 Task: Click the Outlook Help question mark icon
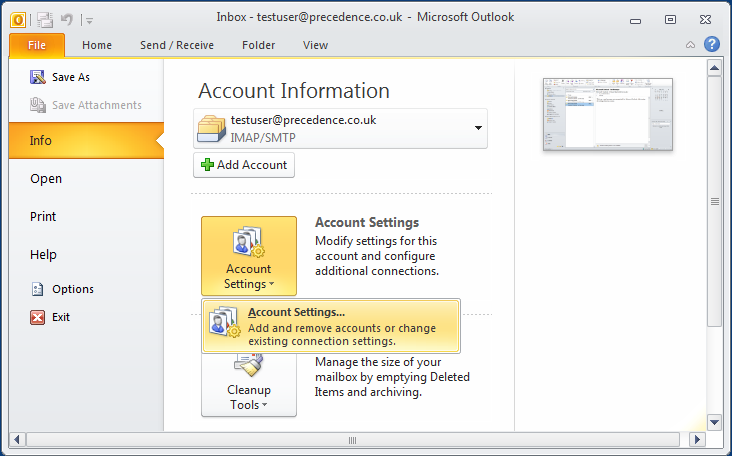(711, 44)
